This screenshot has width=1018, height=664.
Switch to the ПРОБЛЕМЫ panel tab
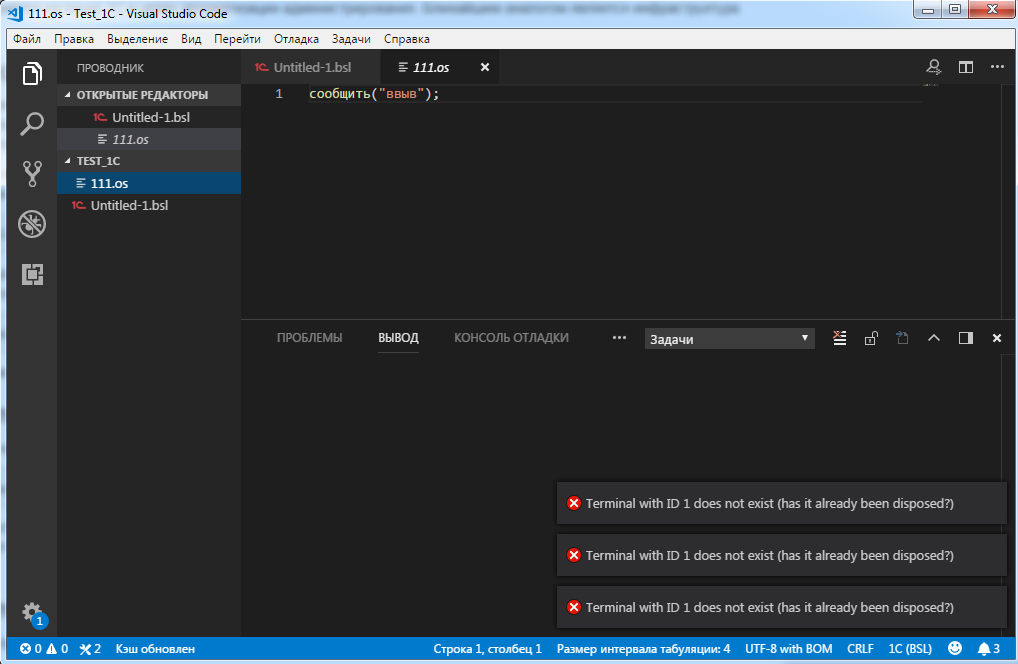click(309, 338)
